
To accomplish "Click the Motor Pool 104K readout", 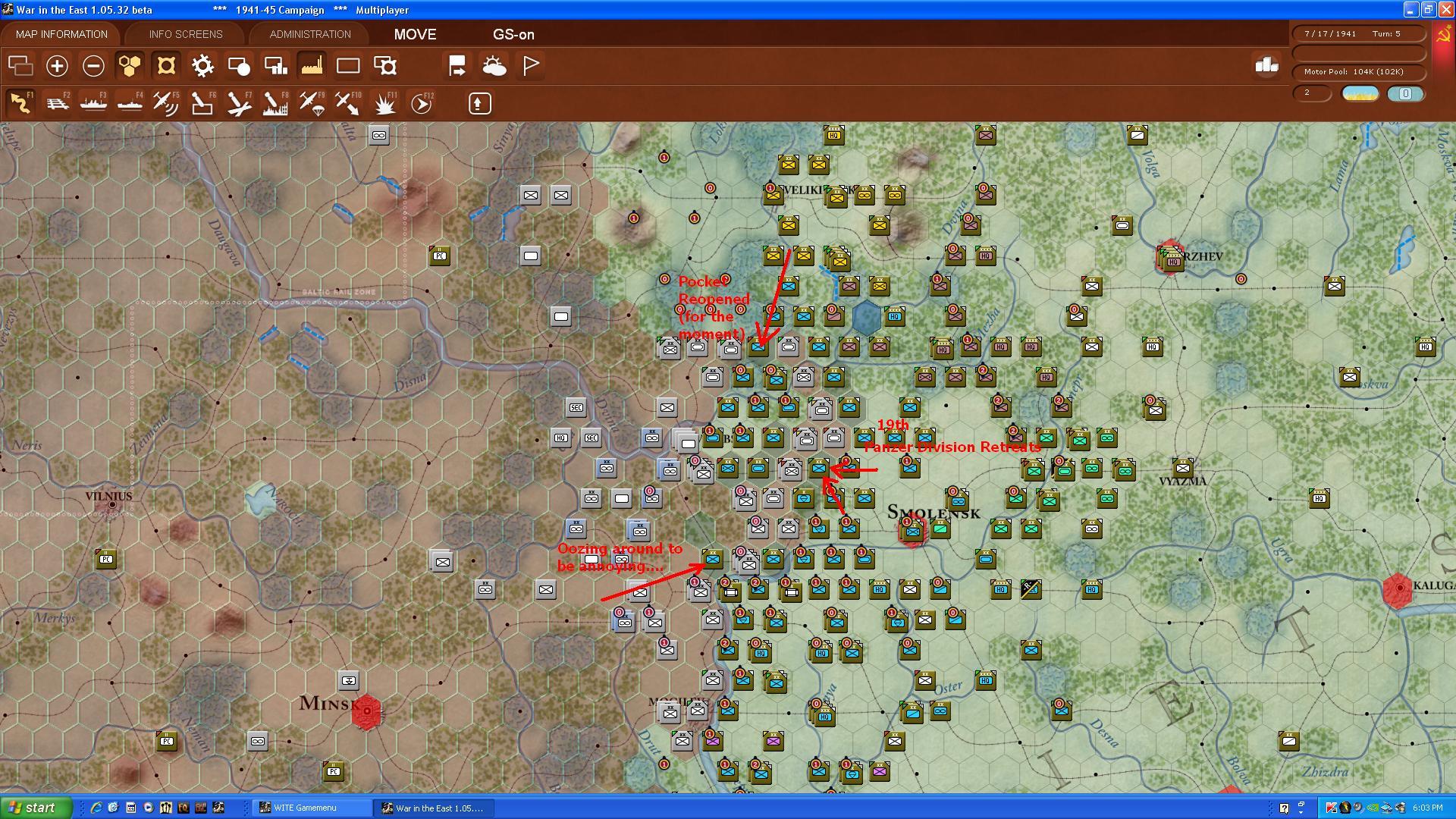I will (x=1359, y=71).
